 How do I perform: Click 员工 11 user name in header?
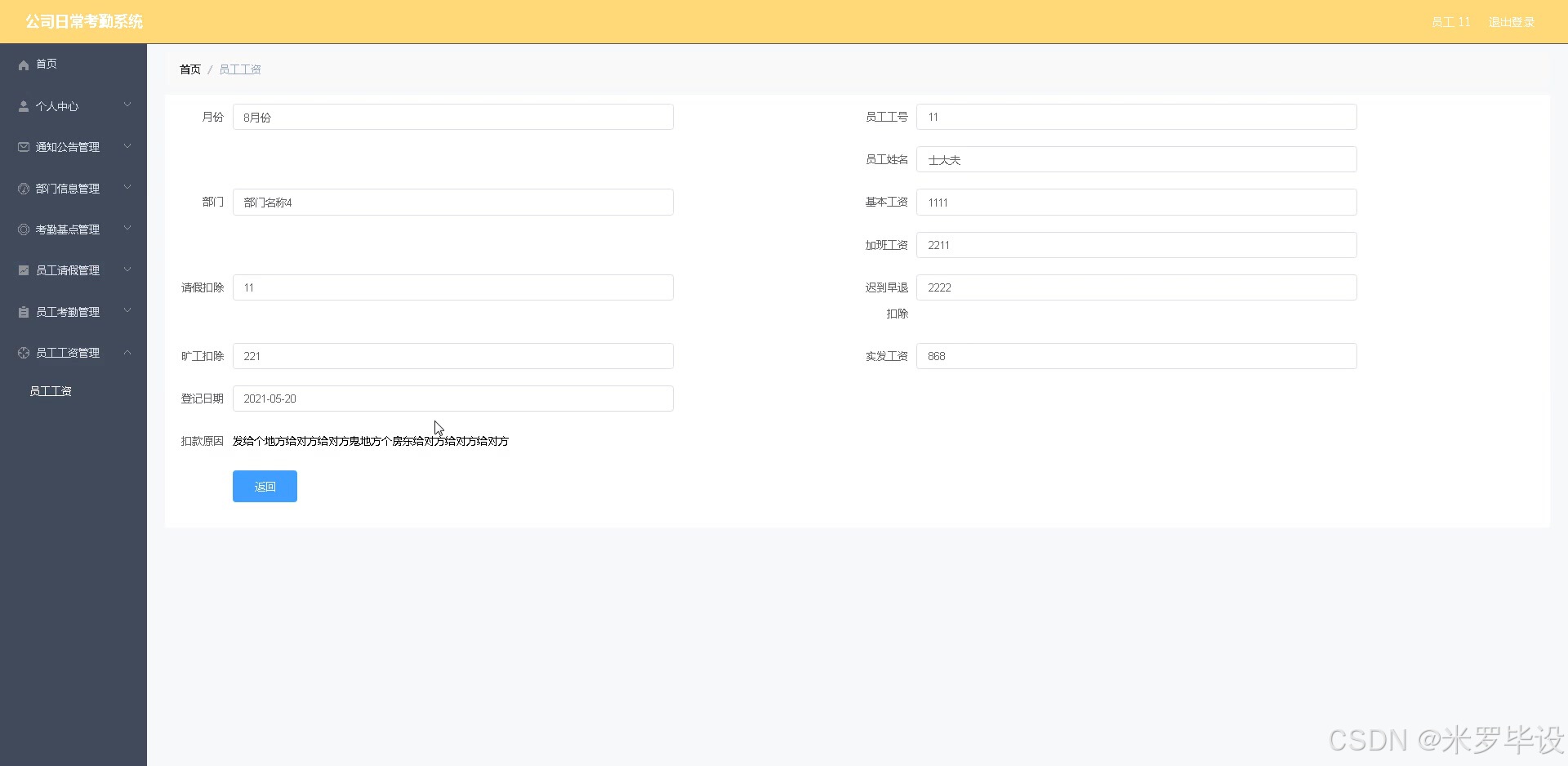coord(1450,22)
